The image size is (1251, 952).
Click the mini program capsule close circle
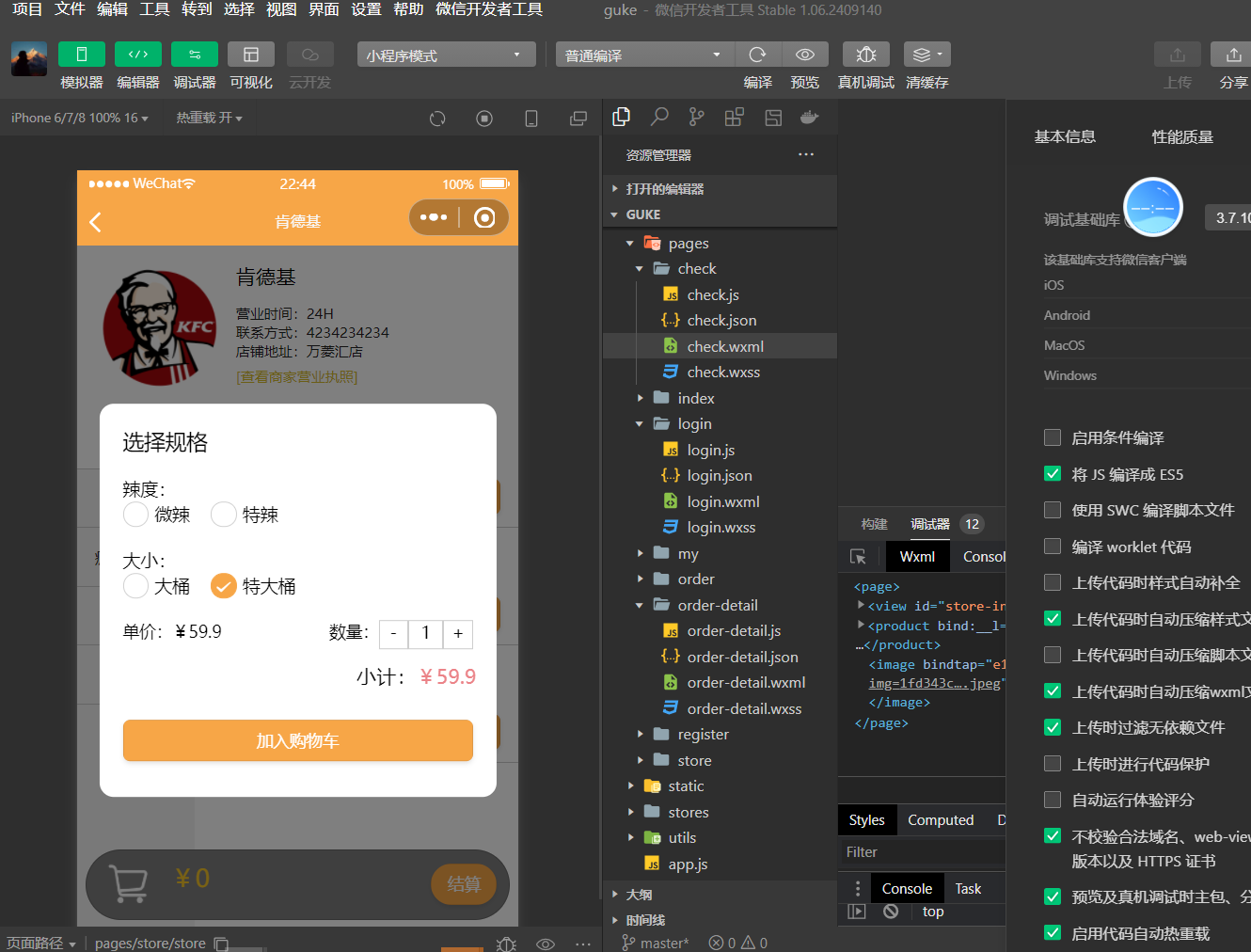click(484, 218)
